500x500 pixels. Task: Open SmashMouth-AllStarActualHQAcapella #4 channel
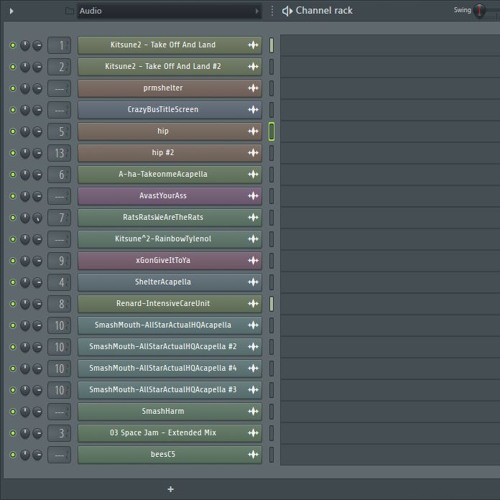pyautogui.click(x=169, y=368)
